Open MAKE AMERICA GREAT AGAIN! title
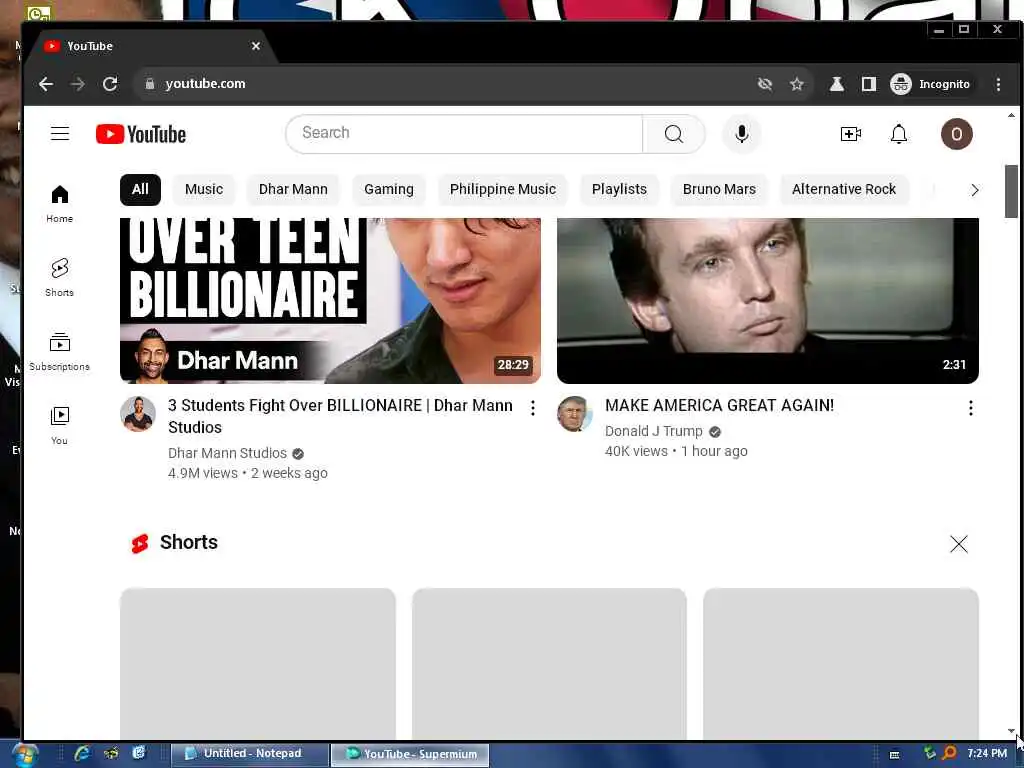Viewport: 1024px width, 768px height. pyautogui.click(x=719, y=406)
